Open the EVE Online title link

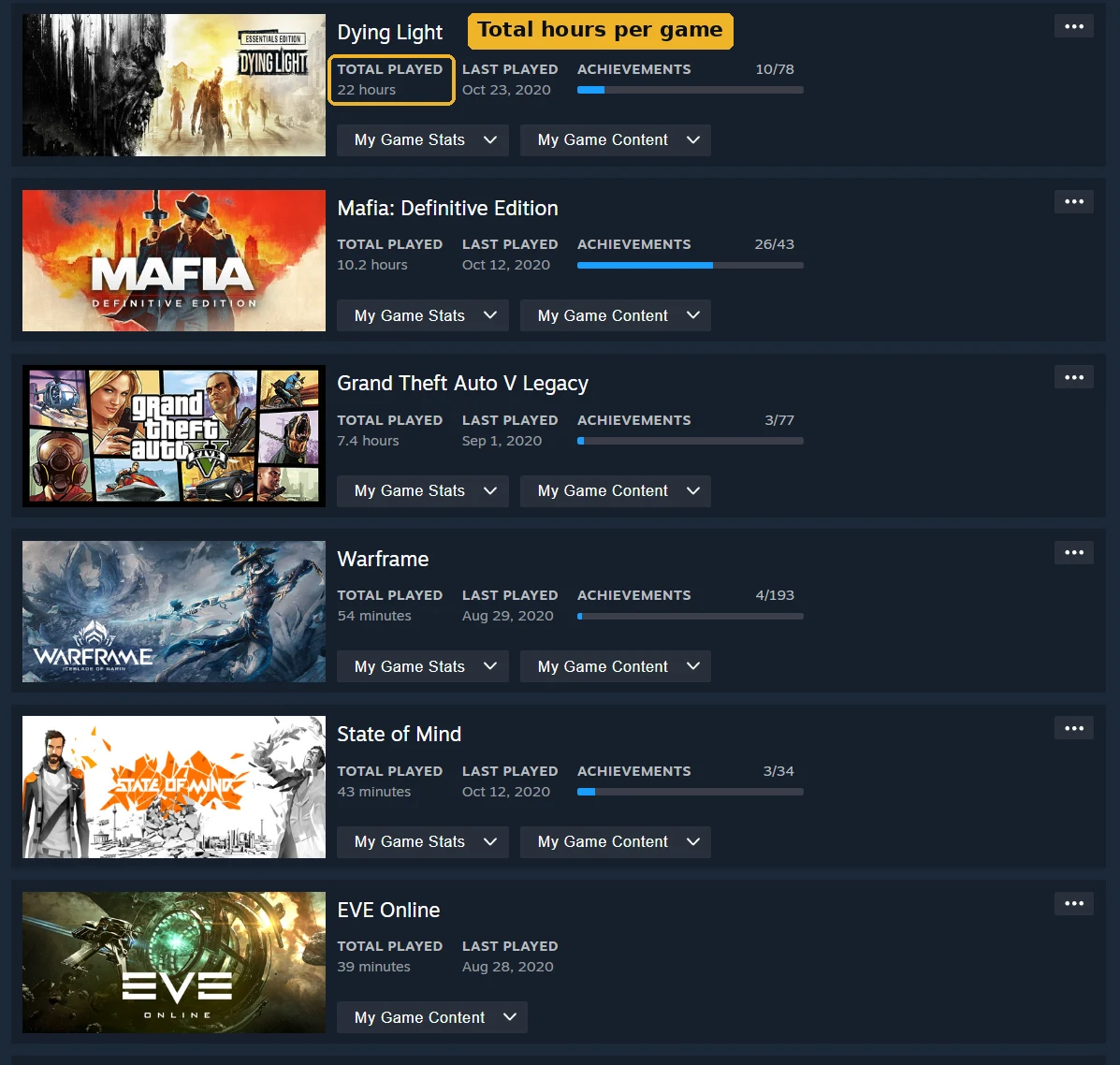click(388, 910)
